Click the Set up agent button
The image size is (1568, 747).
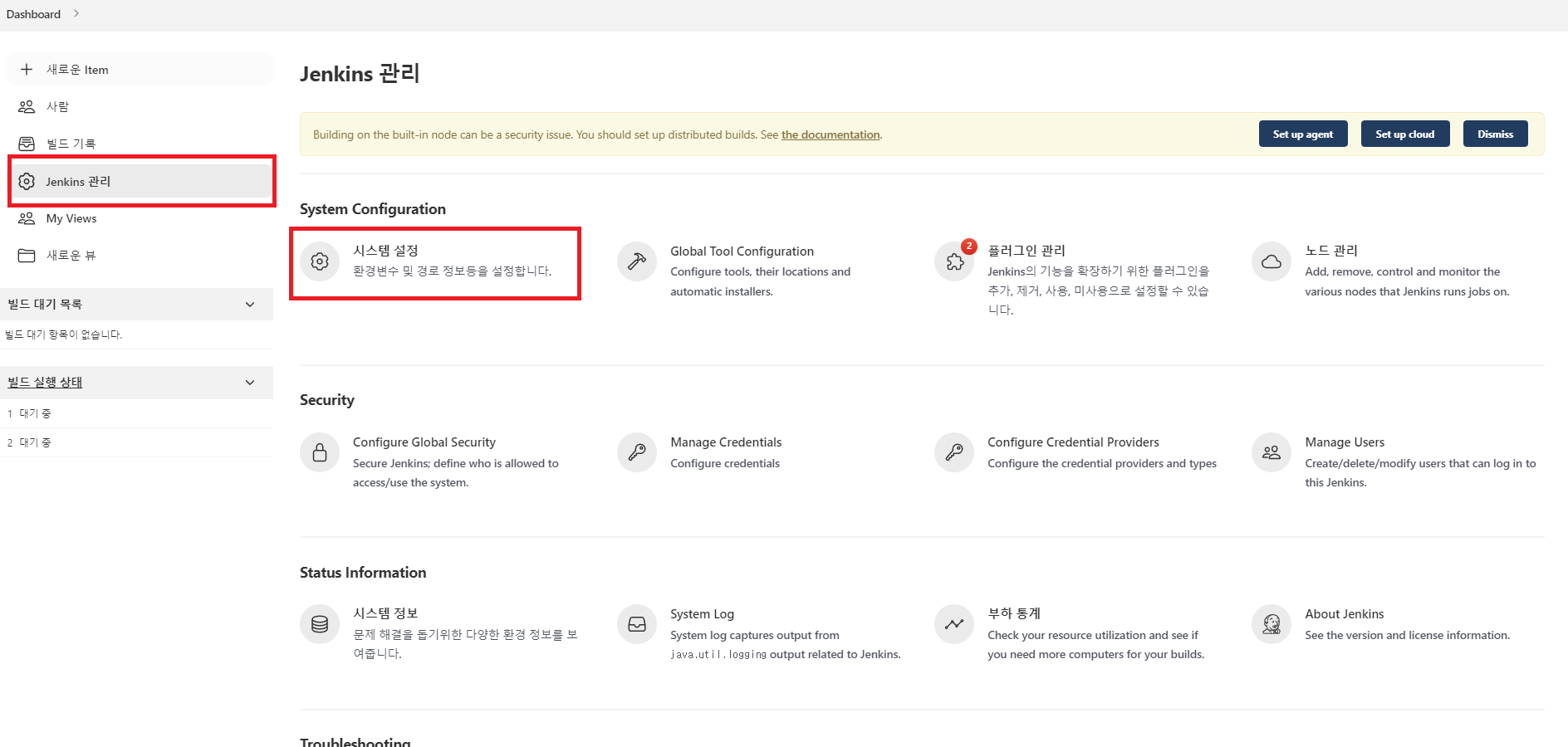1302,134
